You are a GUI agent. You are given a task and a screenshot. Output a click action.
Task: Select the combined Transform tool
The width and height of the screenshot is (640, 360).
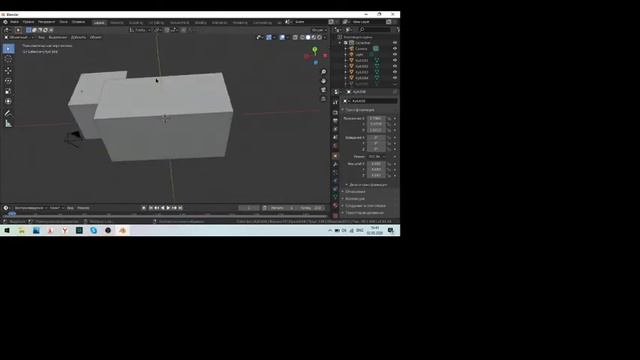(9, 101)
